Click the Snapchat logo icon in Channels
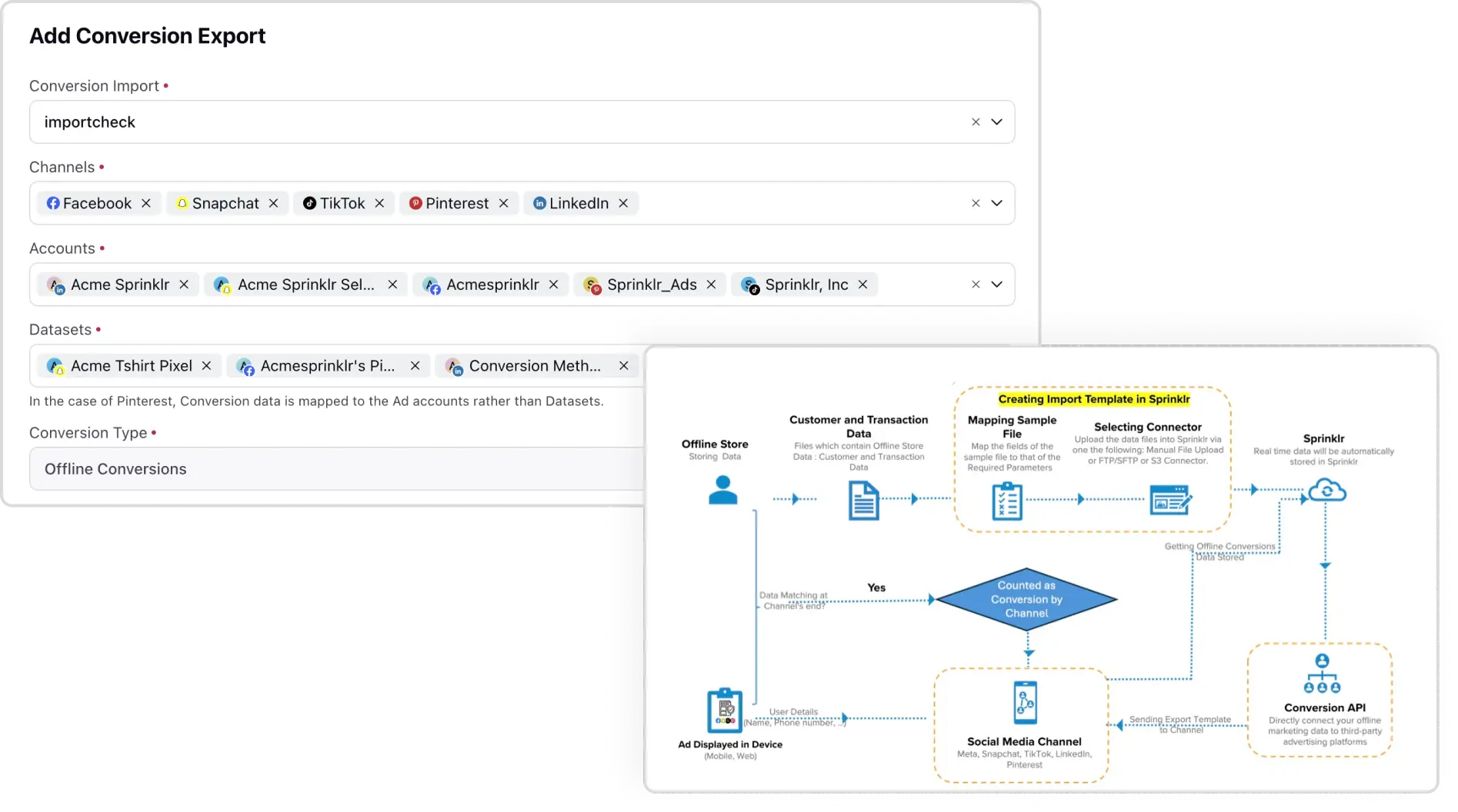The width and height of the screenshot is (1458, 812). point(182,204)
